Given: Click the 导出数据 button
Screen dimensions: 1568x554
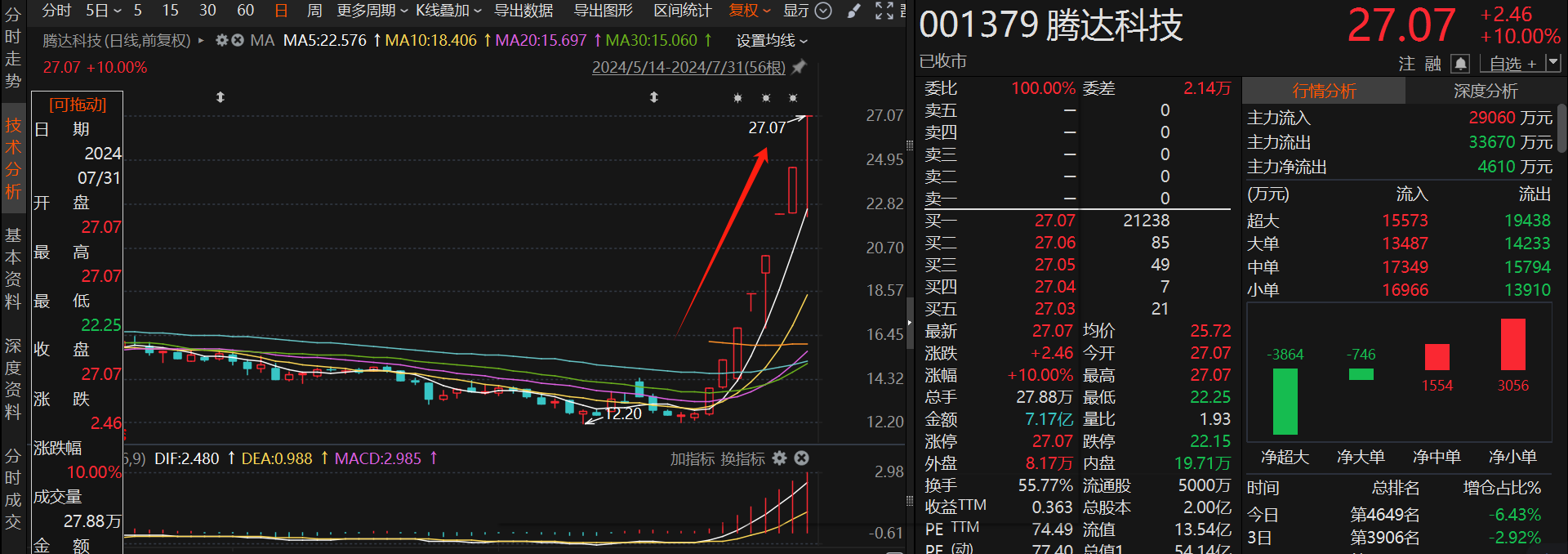Looking at the screenshot, I should point(523,11).
